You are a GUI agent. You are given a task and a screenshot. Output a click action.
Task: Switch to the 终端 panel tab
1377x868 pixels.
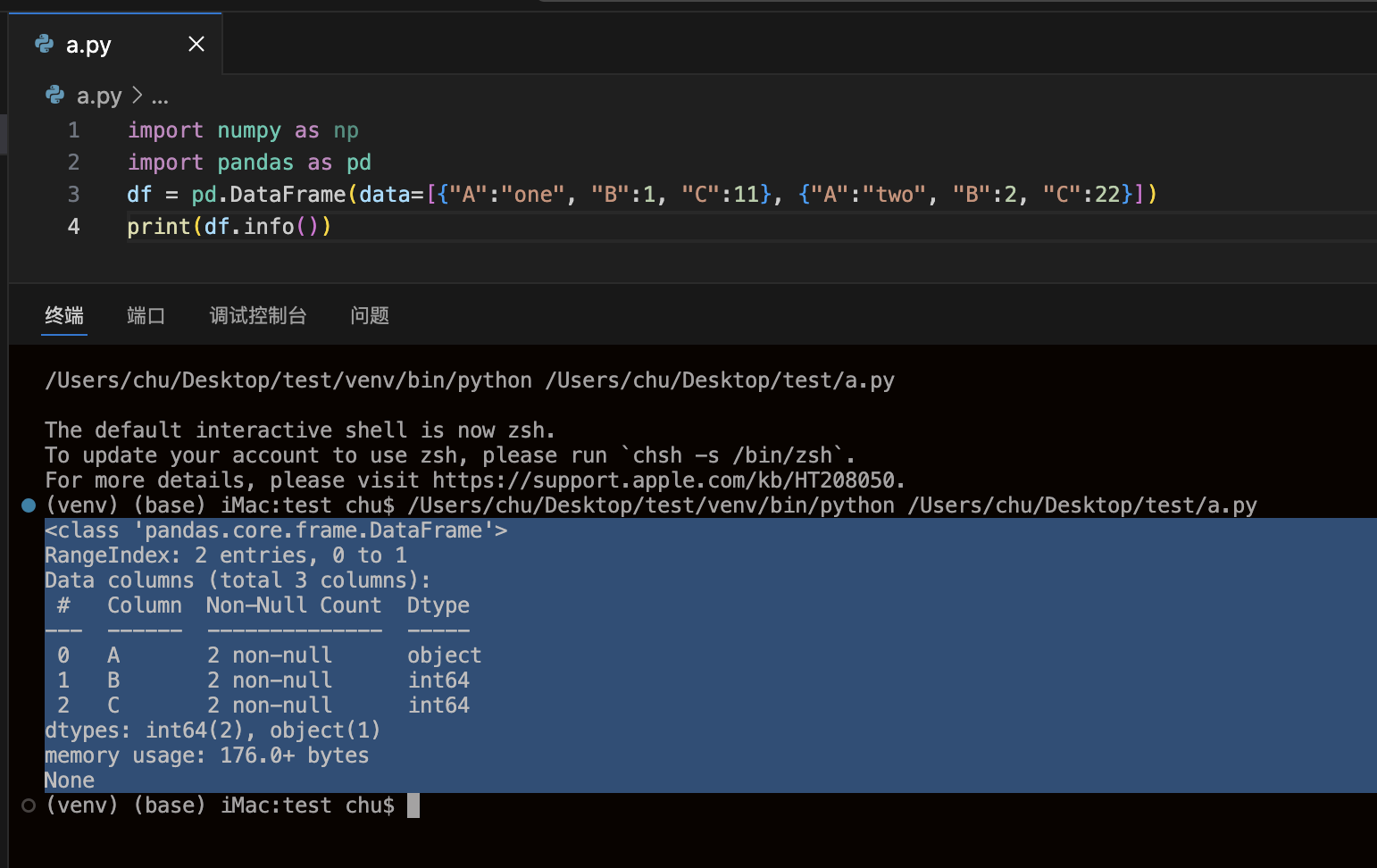[64, 315]
